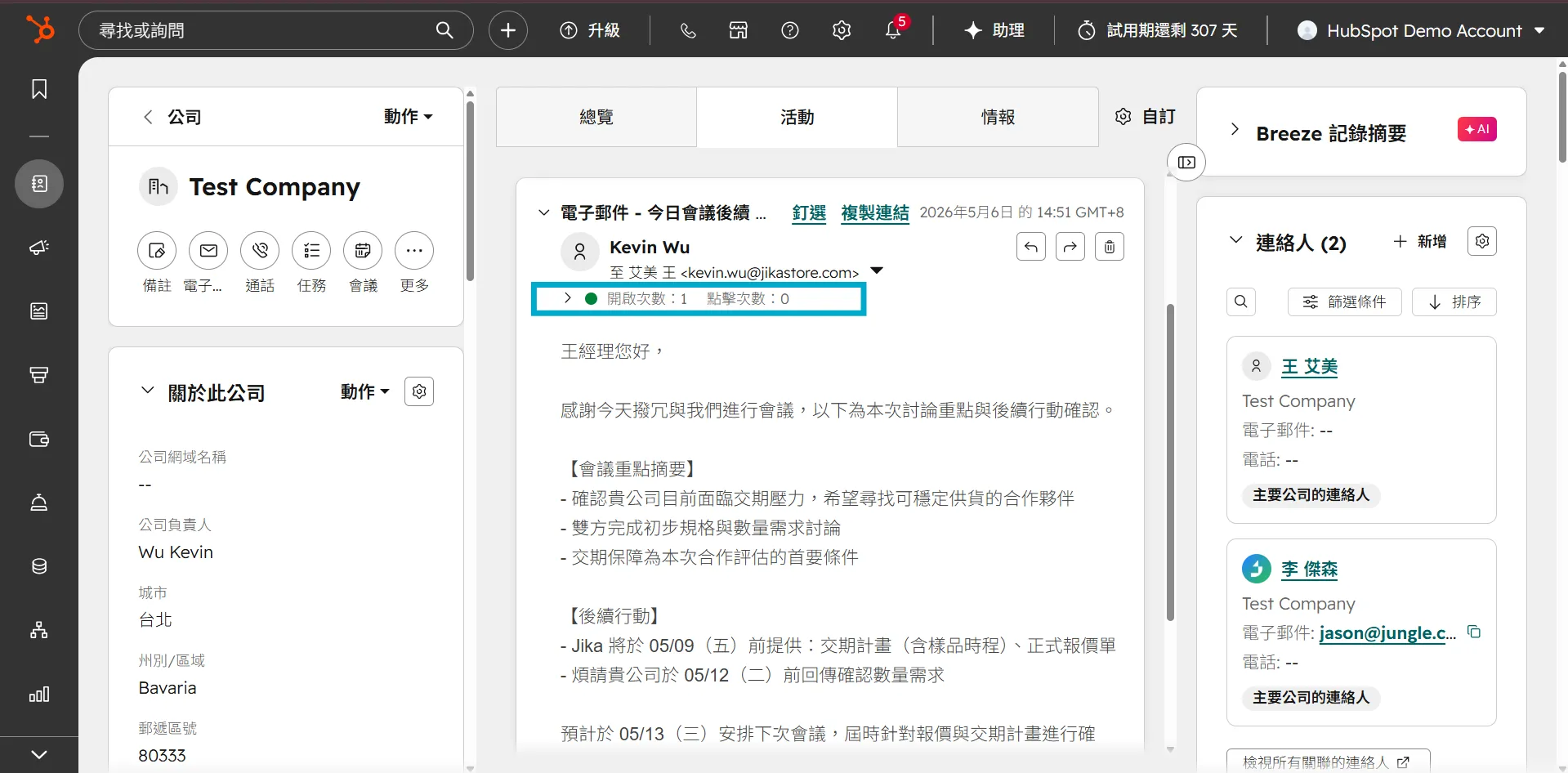The height and width of the screenshot is (773, 1568).
Task: Open contacts card settings gear icon
Action: [x=1482, y=241]
